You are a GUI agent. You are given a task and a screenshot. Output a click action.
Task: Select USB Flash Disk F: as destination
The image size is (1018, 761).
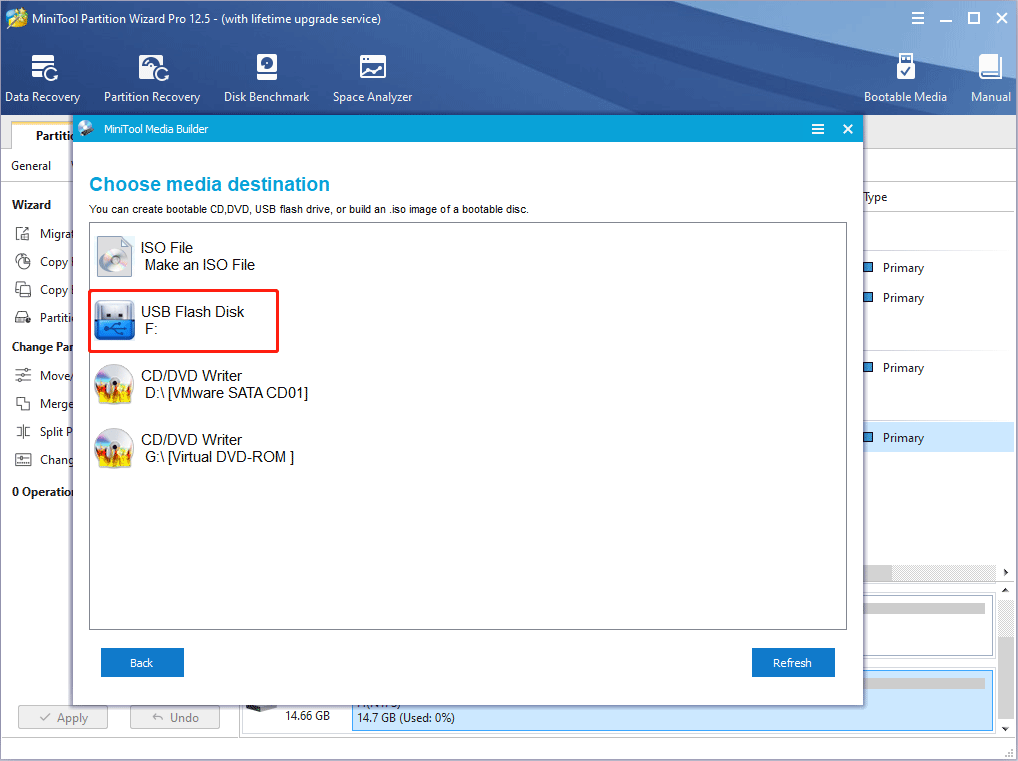coord(183,320)
